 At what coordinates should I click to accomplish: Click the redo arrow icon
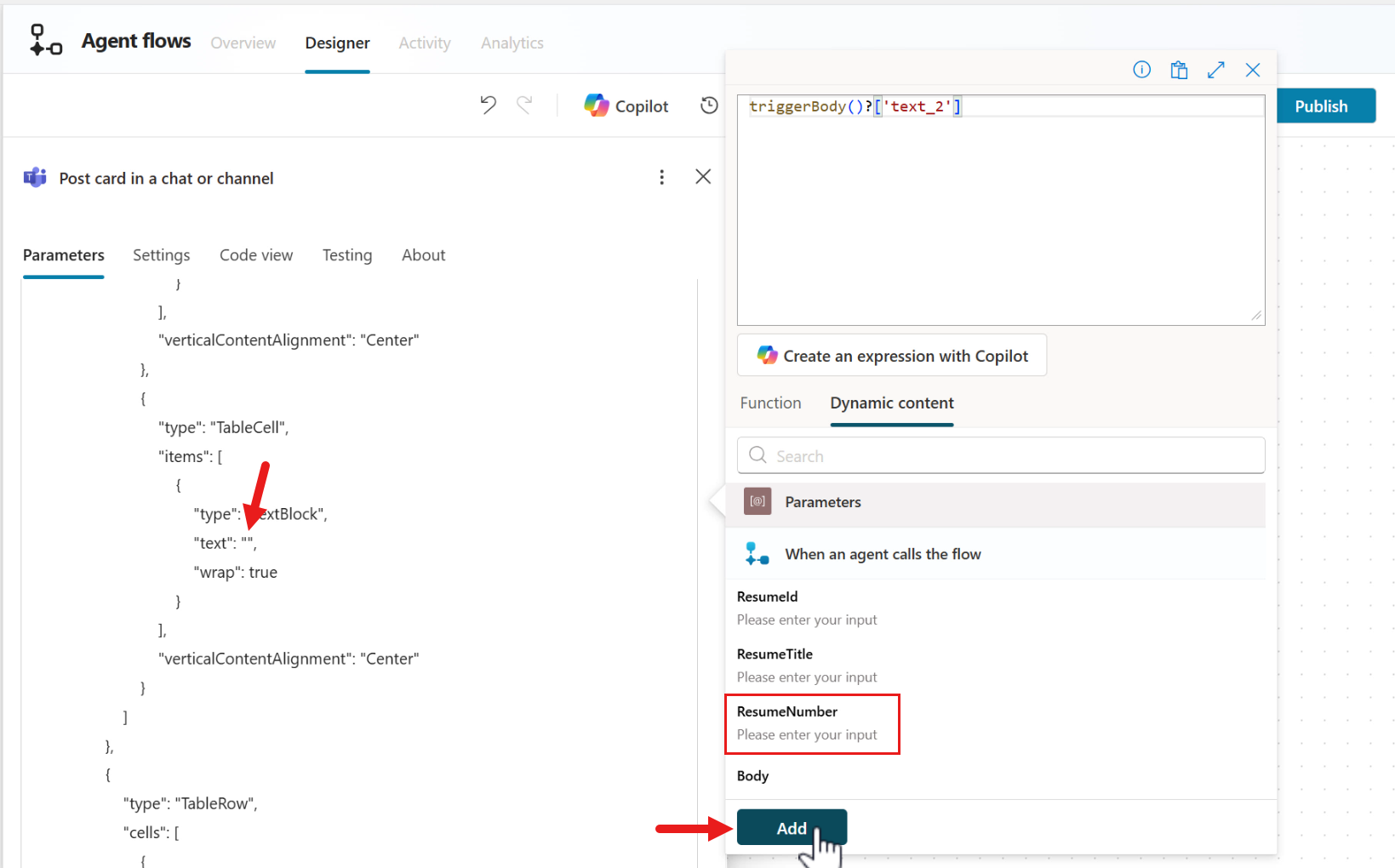pyautogui.click(x=524, y=105)
